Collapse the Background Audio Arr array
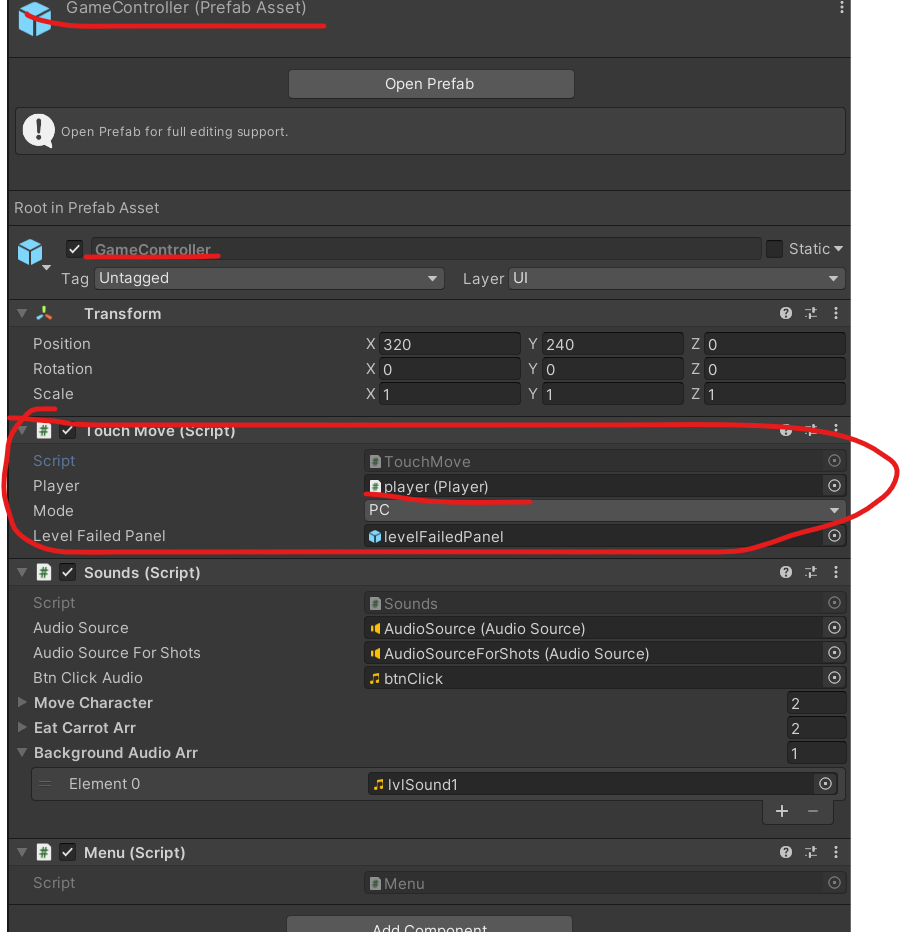 click(x=22, y=752)
